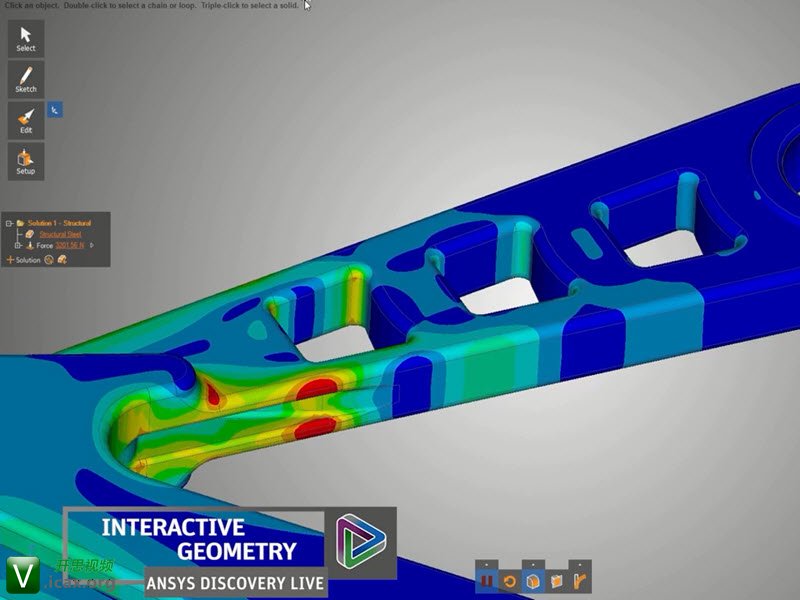Viewport: 800px width, 600px height.
Task: Click the last icon in the Solution row
Action: (61, 260)
